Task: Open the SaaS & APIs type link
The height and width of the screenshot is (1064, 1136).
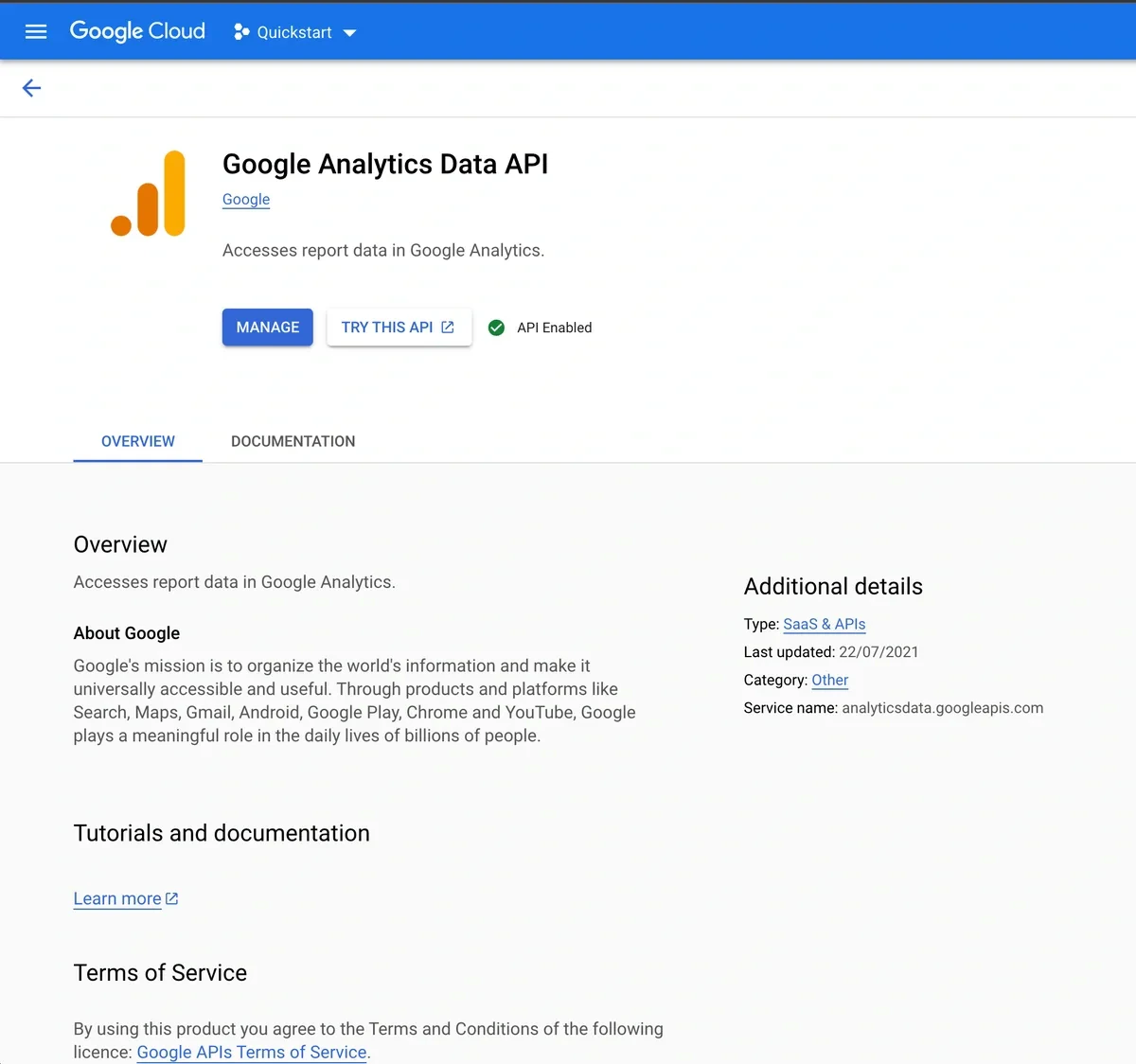Action: [824, 624]
